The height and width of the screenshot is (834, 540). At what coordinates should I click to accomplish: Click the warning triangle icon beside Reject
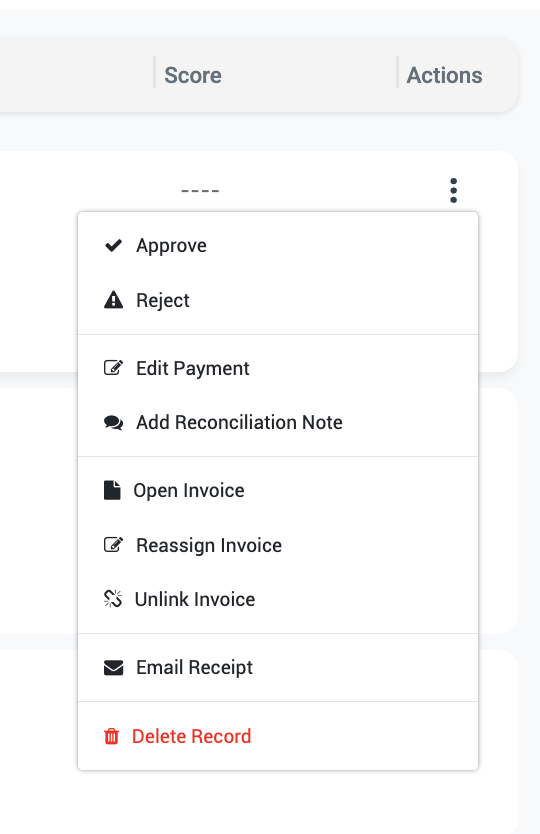[x=113, y=300]
